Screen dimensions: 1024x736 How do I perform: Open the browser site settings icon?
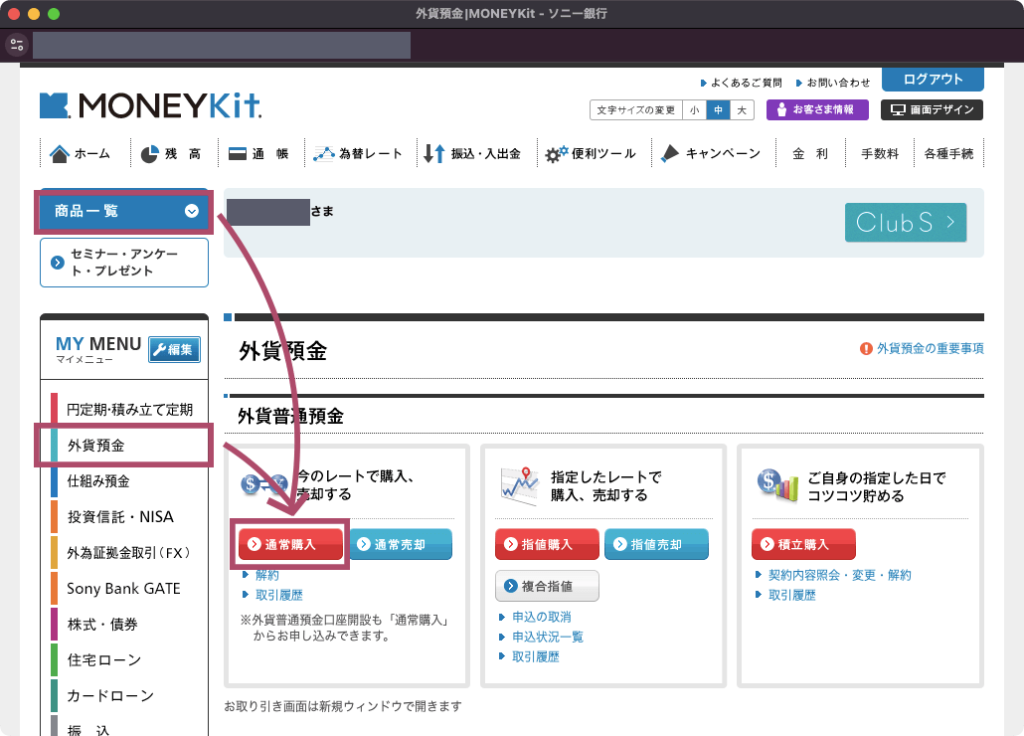pyautogui.click(x=16, y=45)
